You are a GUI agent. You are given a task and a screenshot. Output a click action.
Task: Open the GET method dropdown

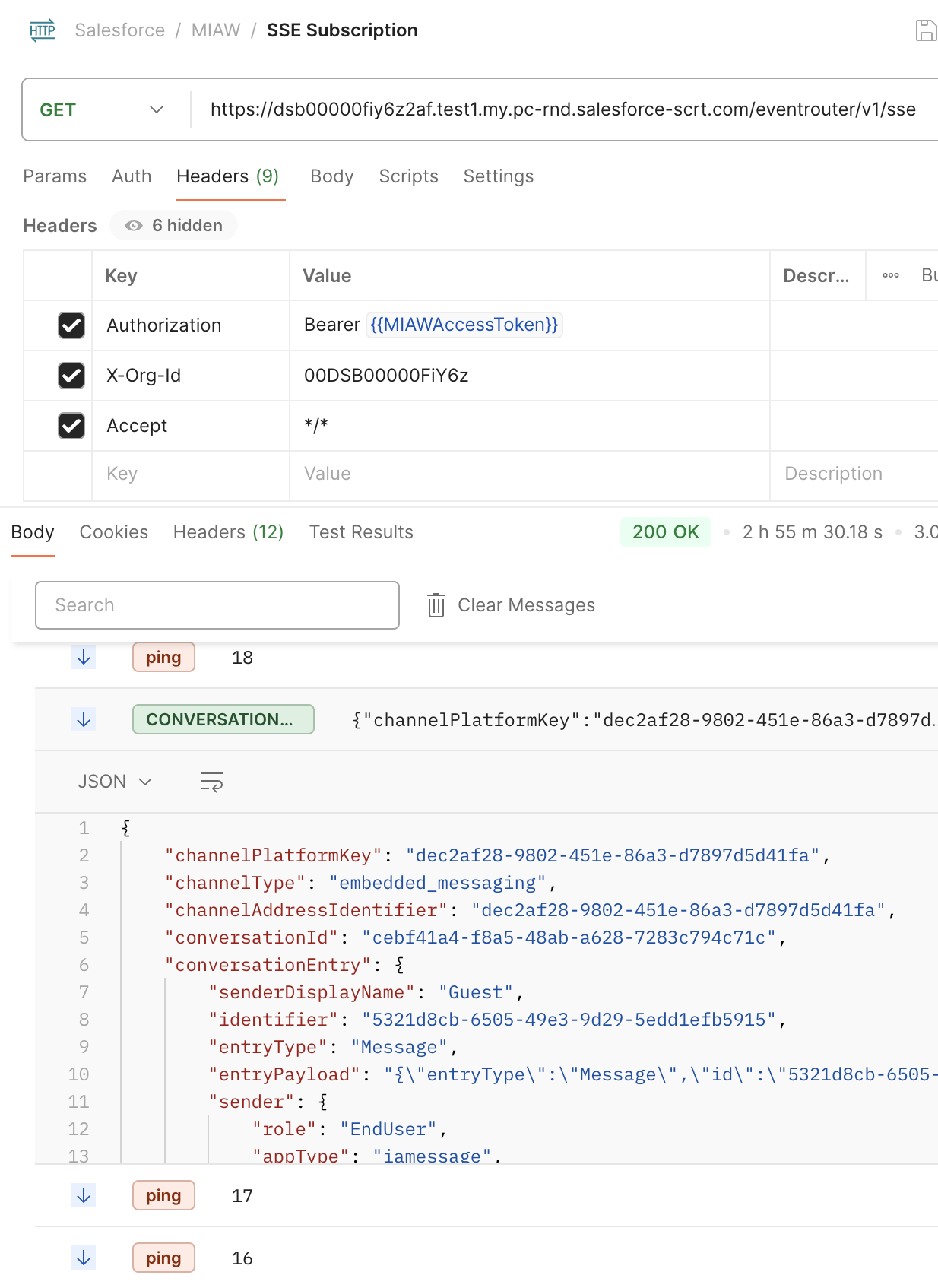tap(102, 109)
